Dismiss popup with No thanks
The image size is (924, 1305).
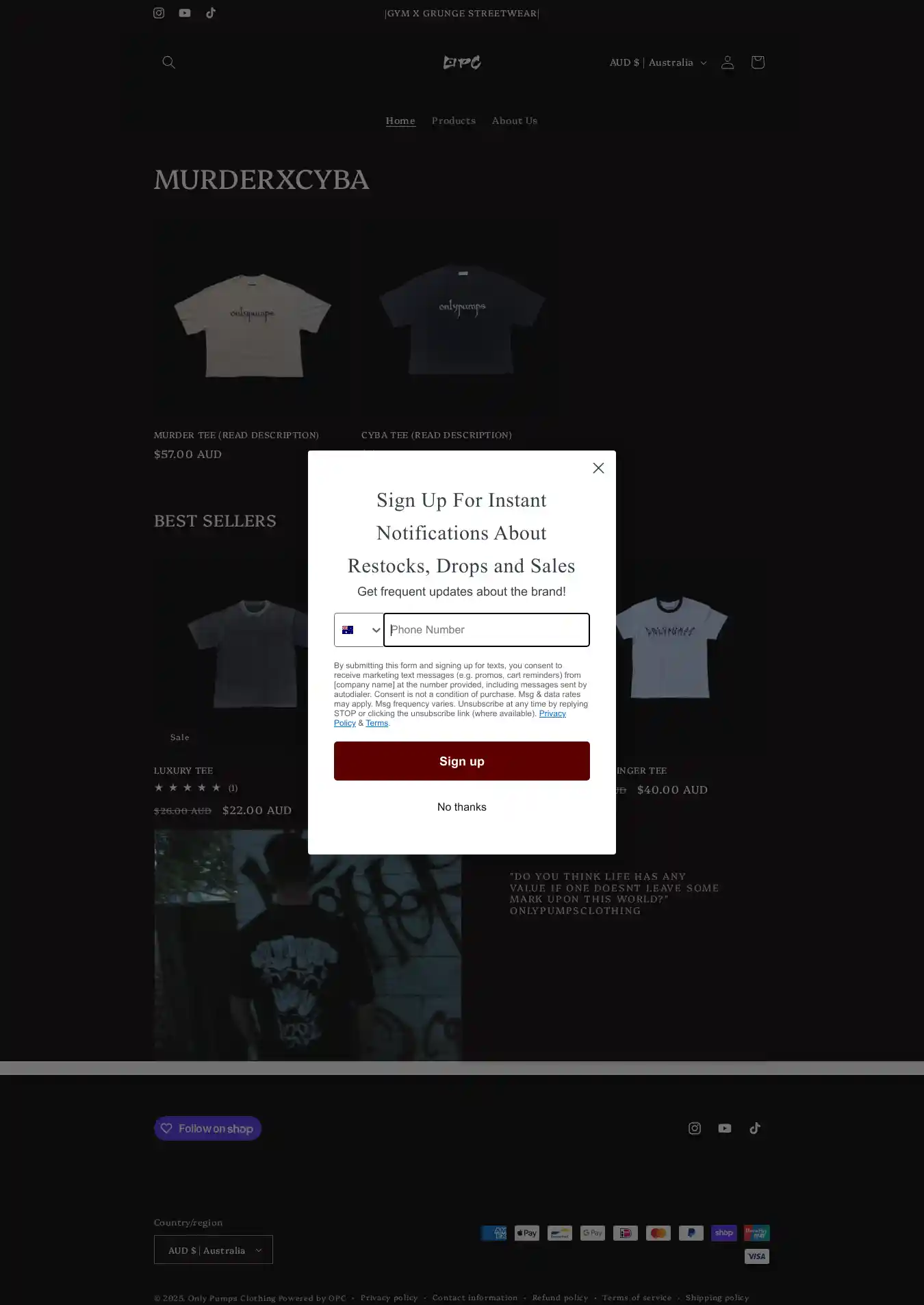click(462, 807)
